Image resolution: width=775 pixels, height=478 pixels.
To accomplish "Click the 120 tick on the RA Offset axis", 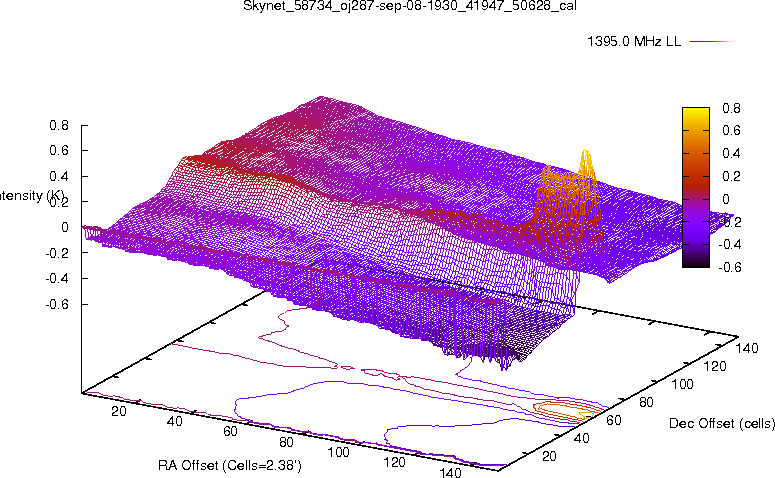I will pyautogui.click(x=394, y=462).
